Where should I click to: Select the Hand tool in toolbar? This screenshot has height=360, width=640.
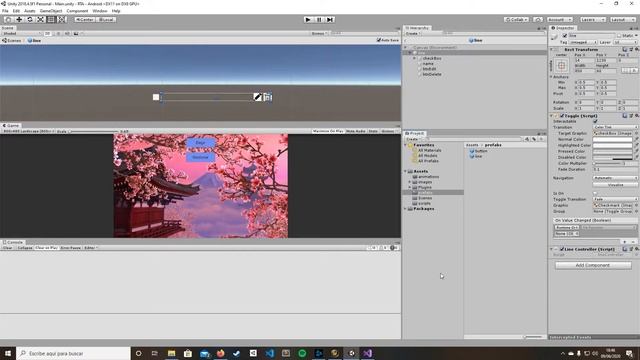click(8, 20)
